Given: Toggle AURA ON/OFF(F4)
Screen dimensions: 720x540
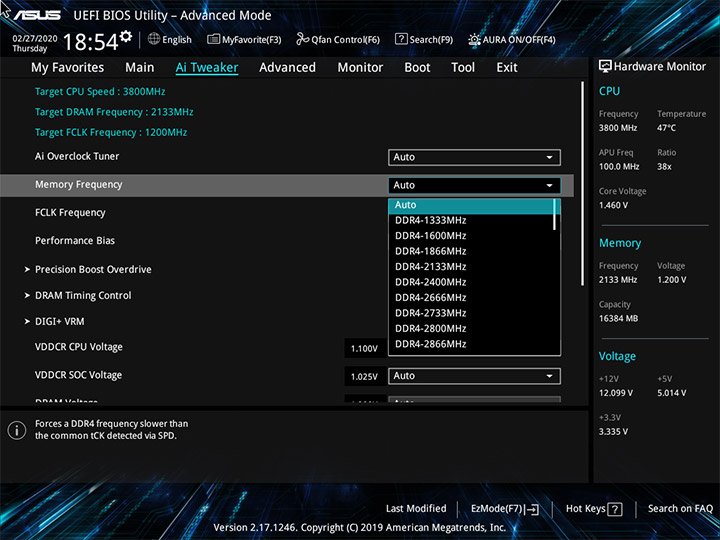Looking at the screenshot, I should coord(512,39).
